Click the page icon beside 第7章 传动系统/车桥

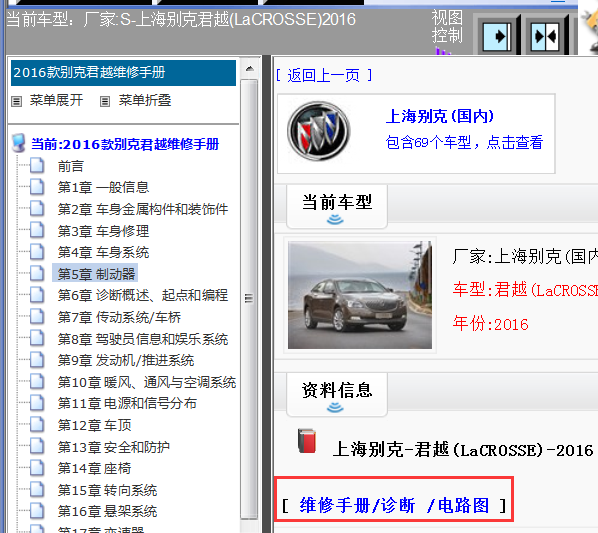(x=37, y=316)
